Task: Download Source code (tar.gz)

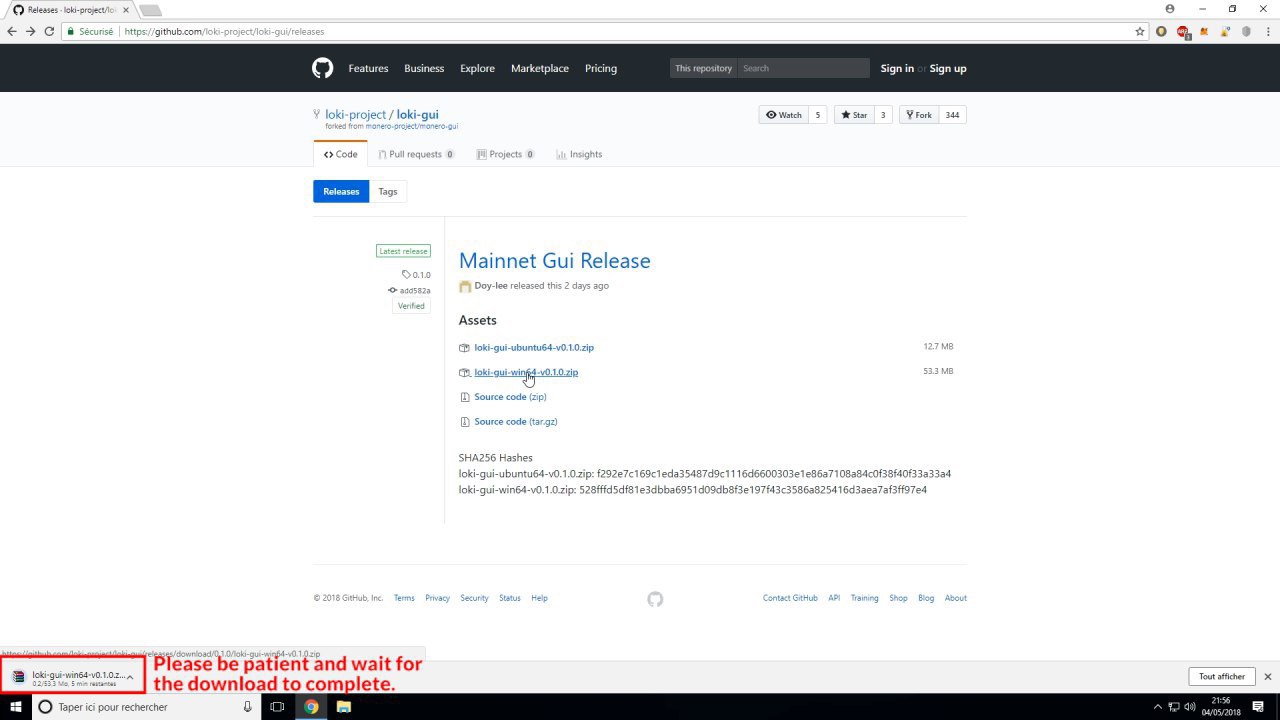Action: tap(516, 422)
